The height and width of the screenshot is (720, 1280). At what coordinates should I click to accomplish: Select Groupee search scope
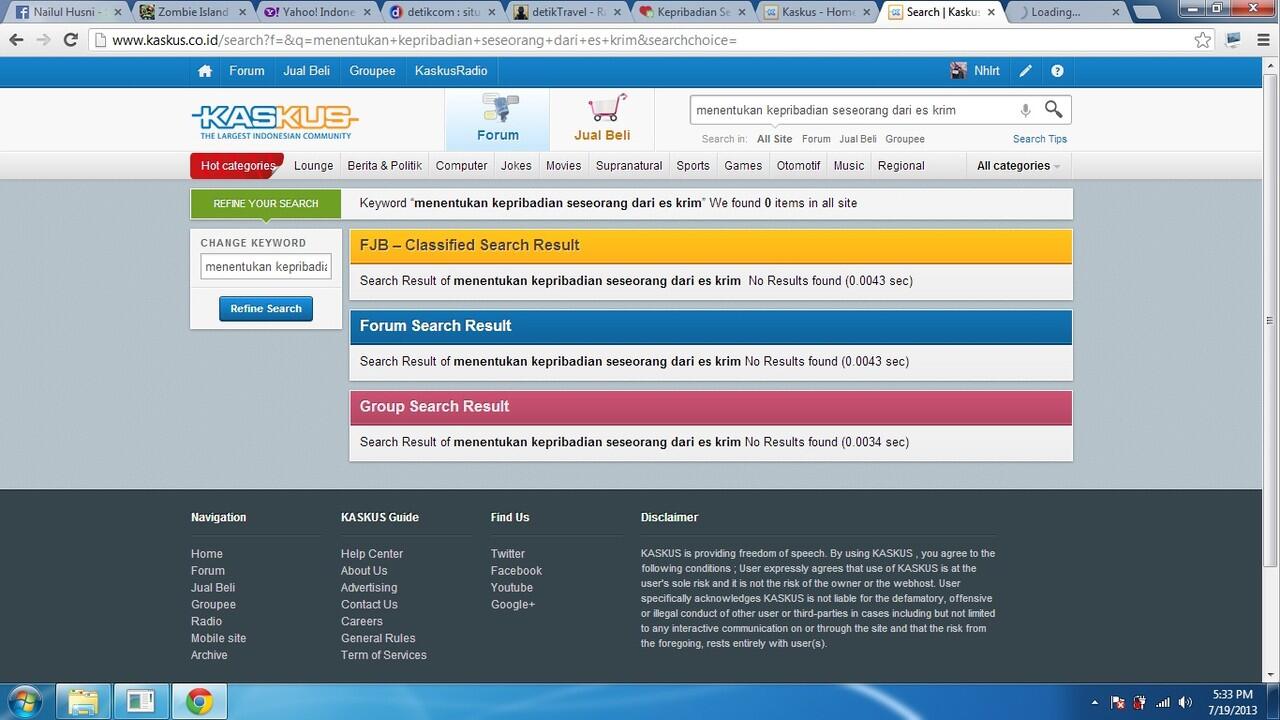(x=905, y=139)
